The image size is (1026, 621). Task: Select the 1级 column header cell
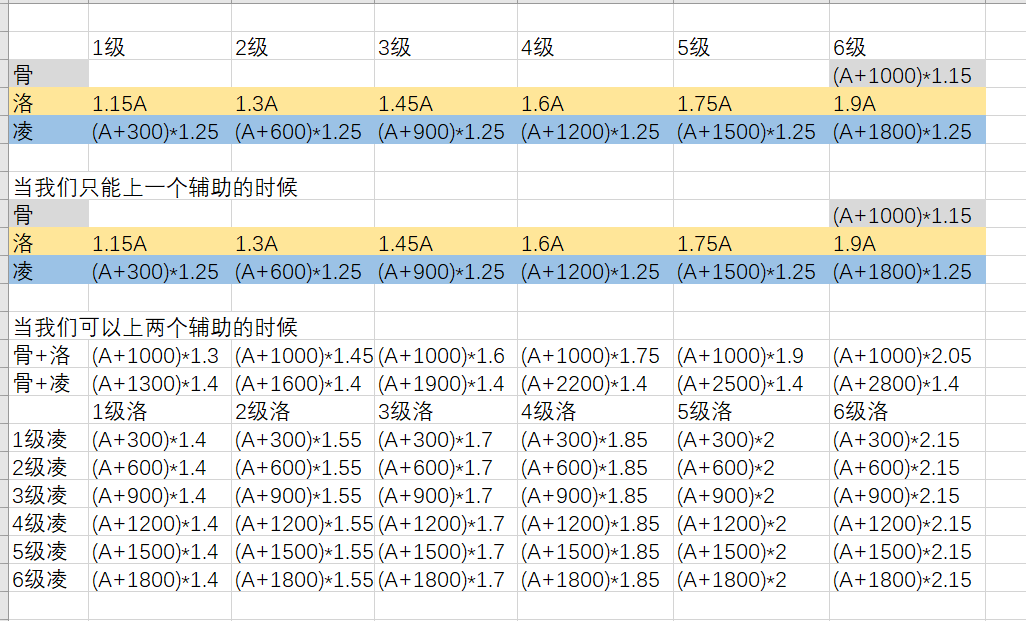tap(160, 46)
